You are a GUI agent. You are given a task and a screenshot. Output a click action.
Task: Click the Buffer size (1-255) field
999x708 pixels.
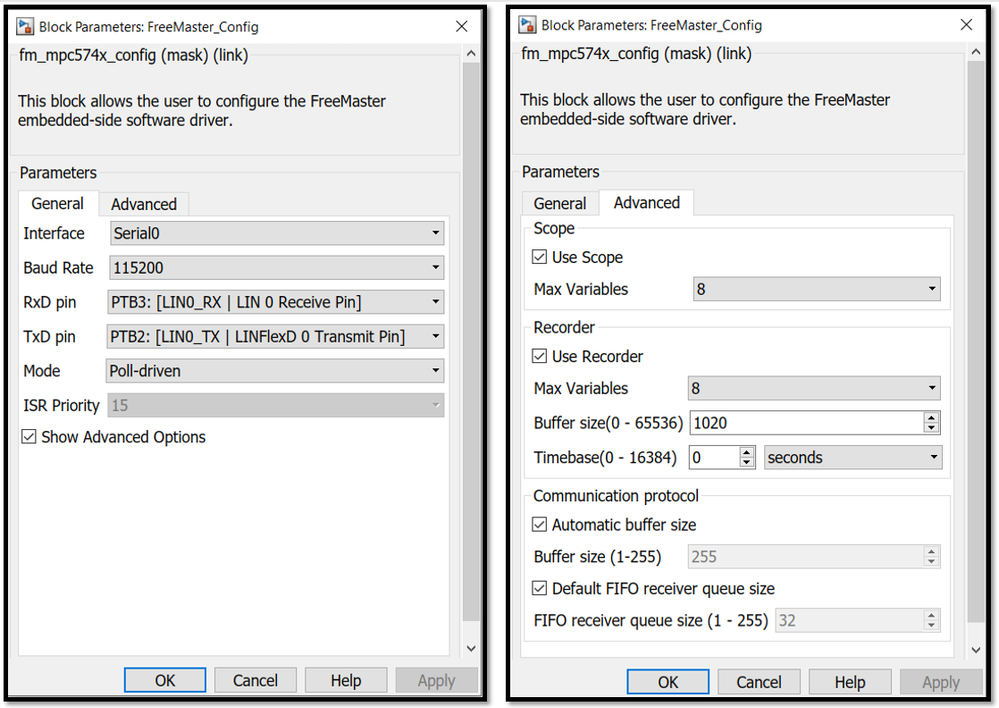(807, 557)
